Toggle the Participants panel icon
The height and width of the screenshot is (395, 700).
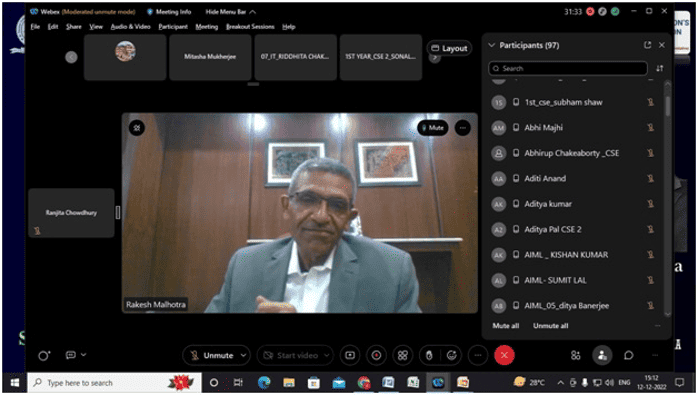click(602, 356)
